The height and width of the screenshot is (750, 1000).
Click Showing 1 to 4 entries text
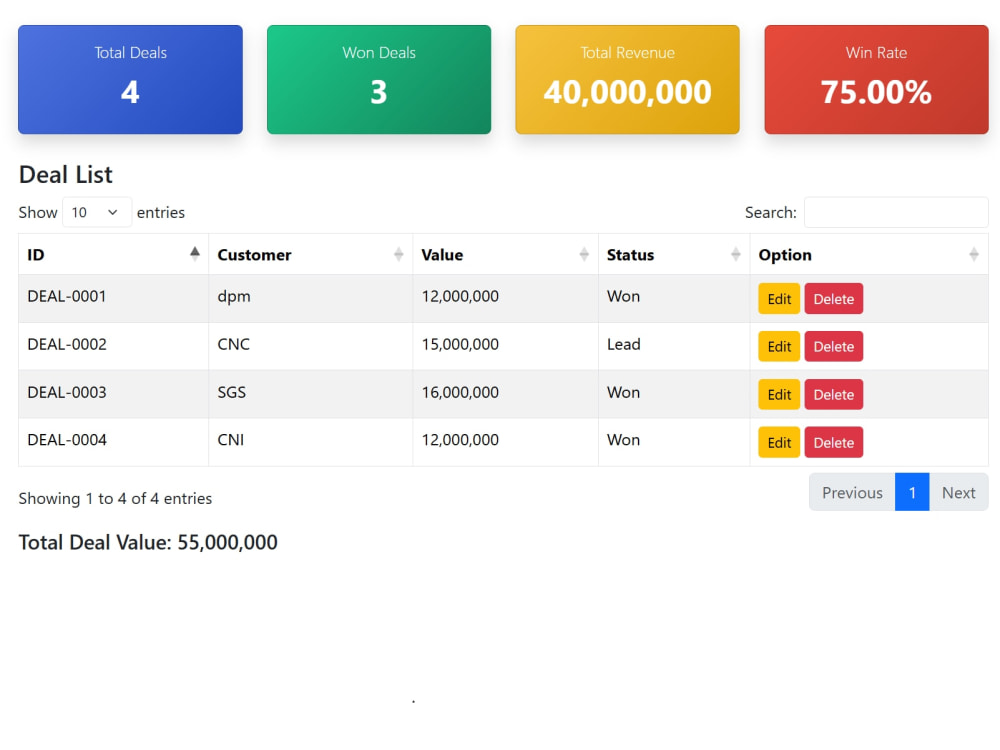[115, 499]
